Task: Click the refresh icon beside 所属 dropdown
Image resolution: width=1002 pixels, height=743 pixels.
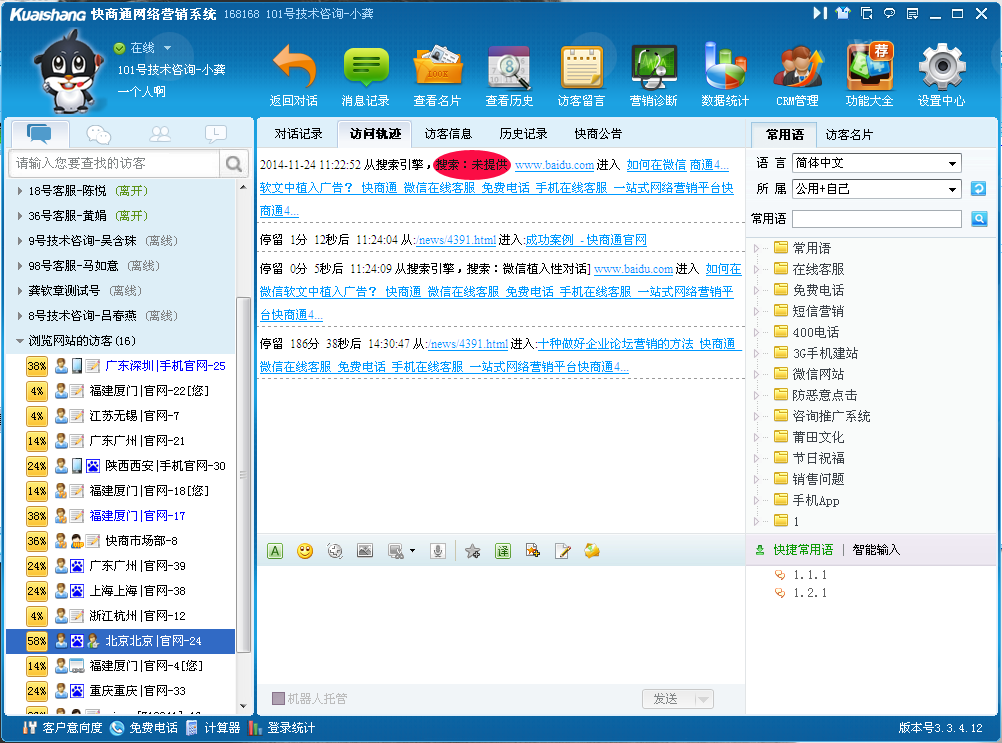Action: 978,188
